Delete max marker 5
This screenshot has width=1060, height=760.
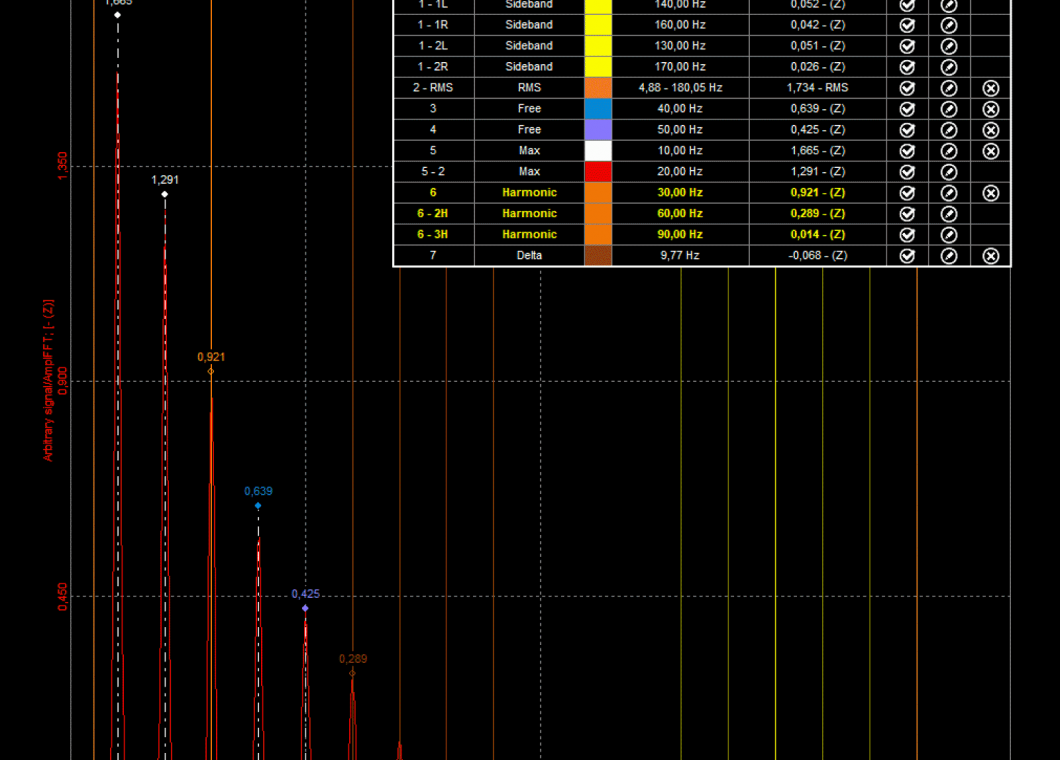[x=990, y=151]
